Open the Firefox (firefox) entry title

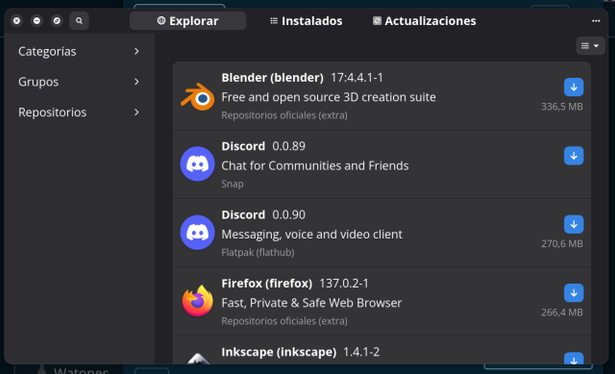click(267, 283)
